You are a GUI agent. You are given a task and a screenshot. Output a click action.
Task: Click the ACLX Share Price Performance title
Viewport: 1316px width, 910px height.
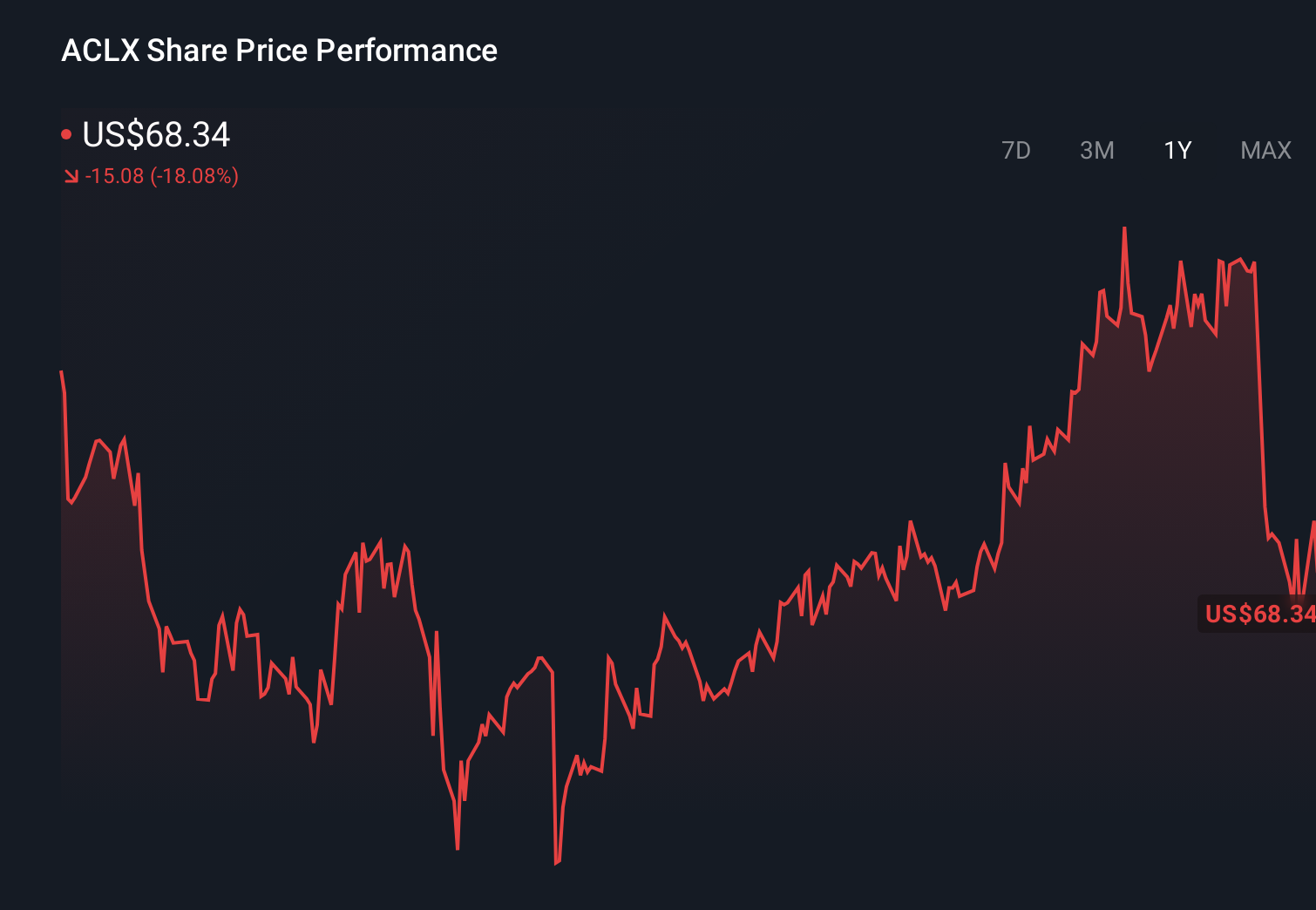point(279,51)
